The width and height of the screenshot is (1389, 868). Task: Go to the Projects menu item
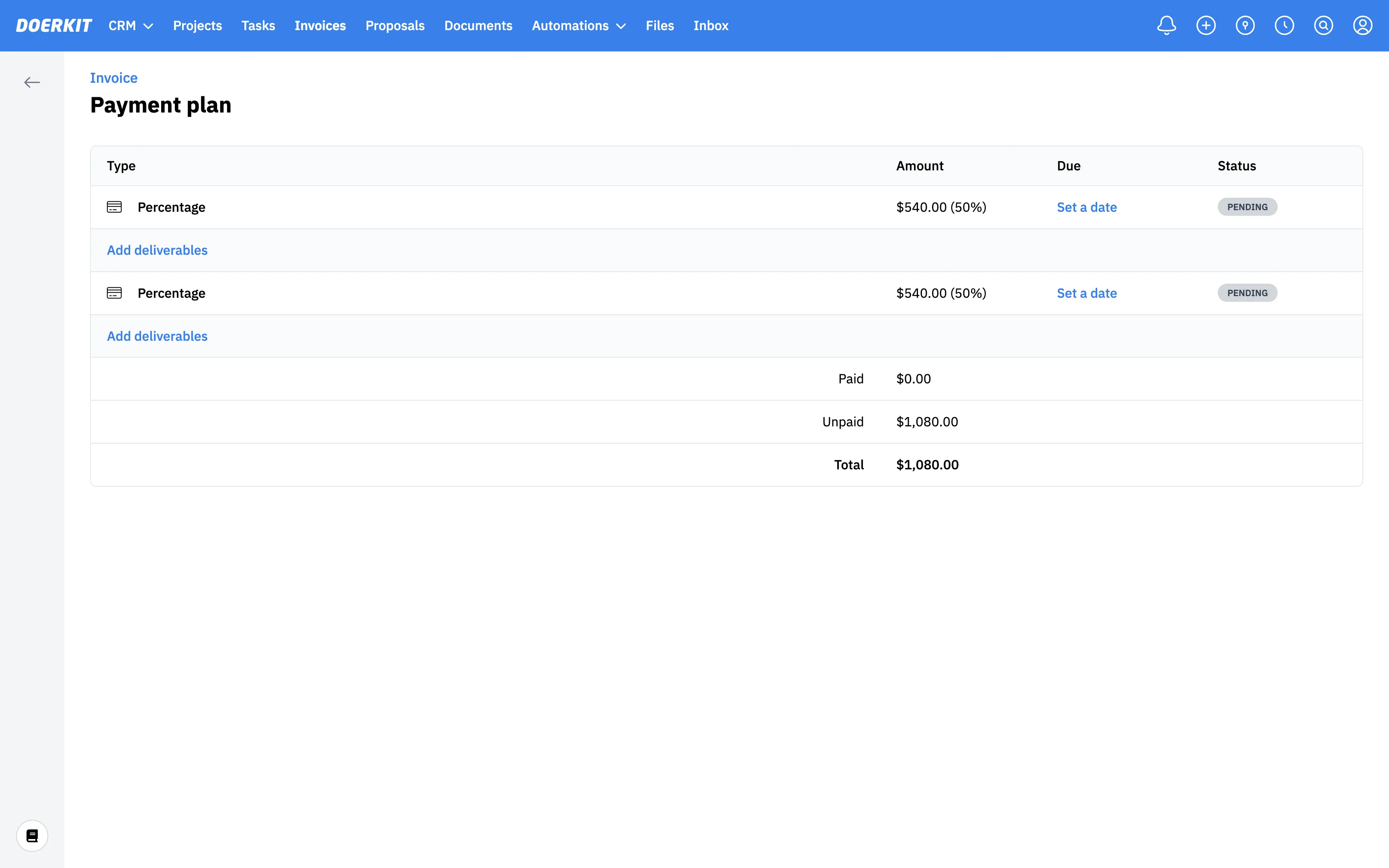click(x=197, y=26)
